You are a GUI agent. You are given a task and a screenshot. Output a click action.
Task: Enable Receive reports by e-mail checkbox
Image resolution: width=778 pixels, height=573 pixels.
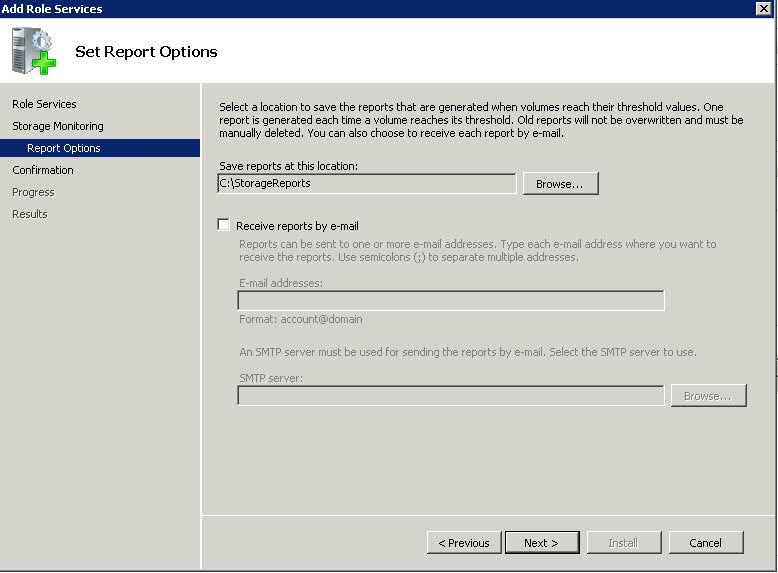click(x=224, y=225)
